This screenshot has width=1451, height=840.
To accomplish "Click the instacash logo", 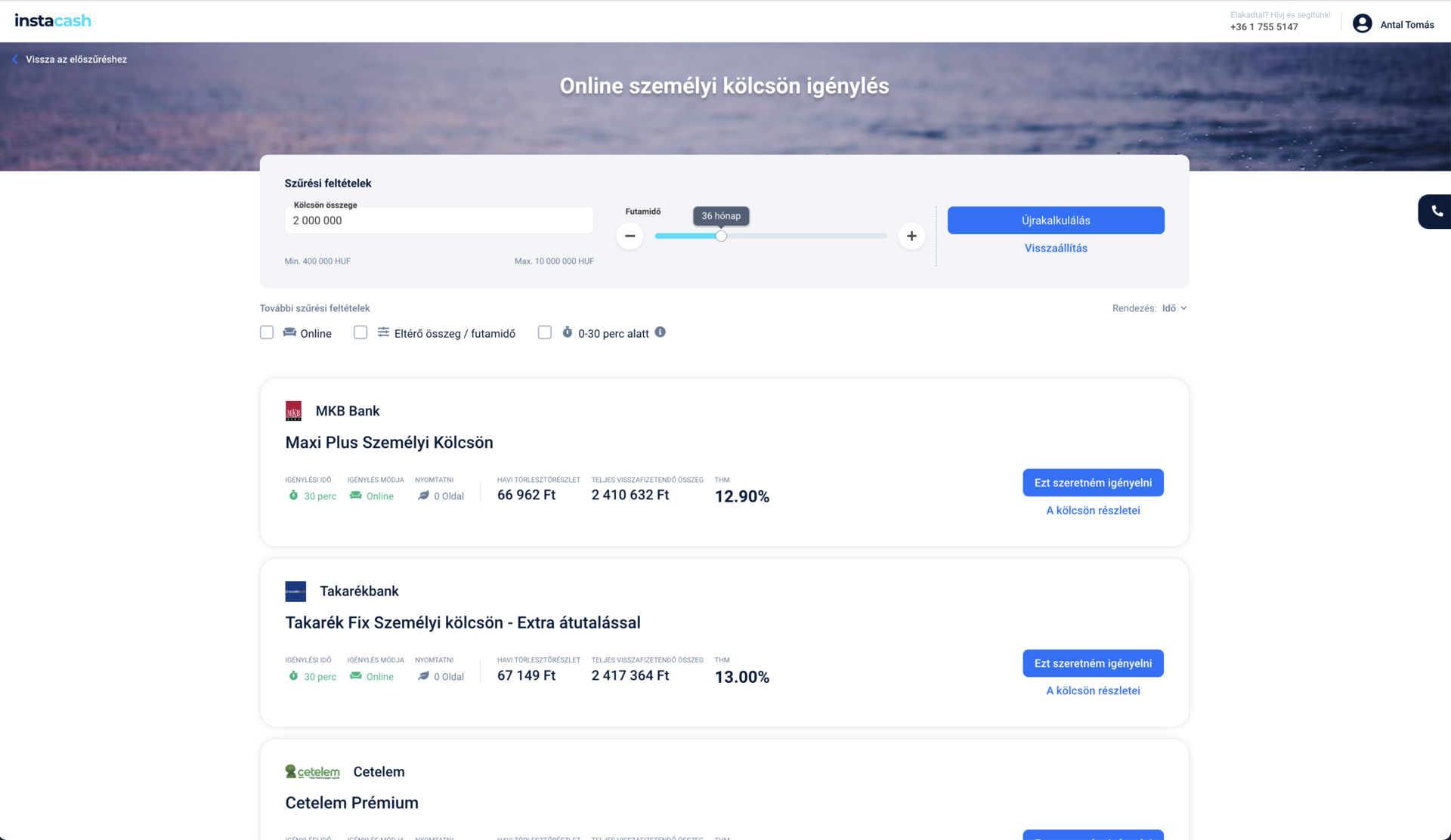I will coord(53,20).
